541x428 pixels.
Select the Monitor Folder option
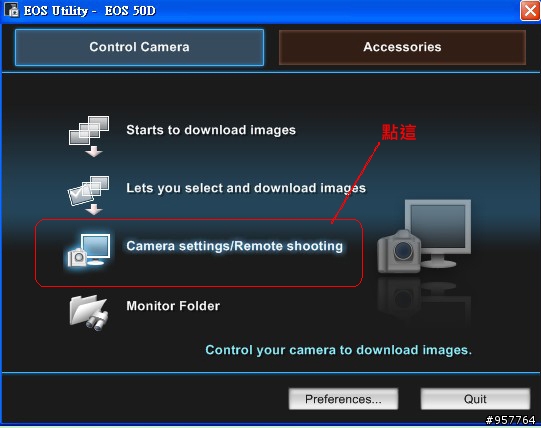pyautogui.click(x=173, y=306)
